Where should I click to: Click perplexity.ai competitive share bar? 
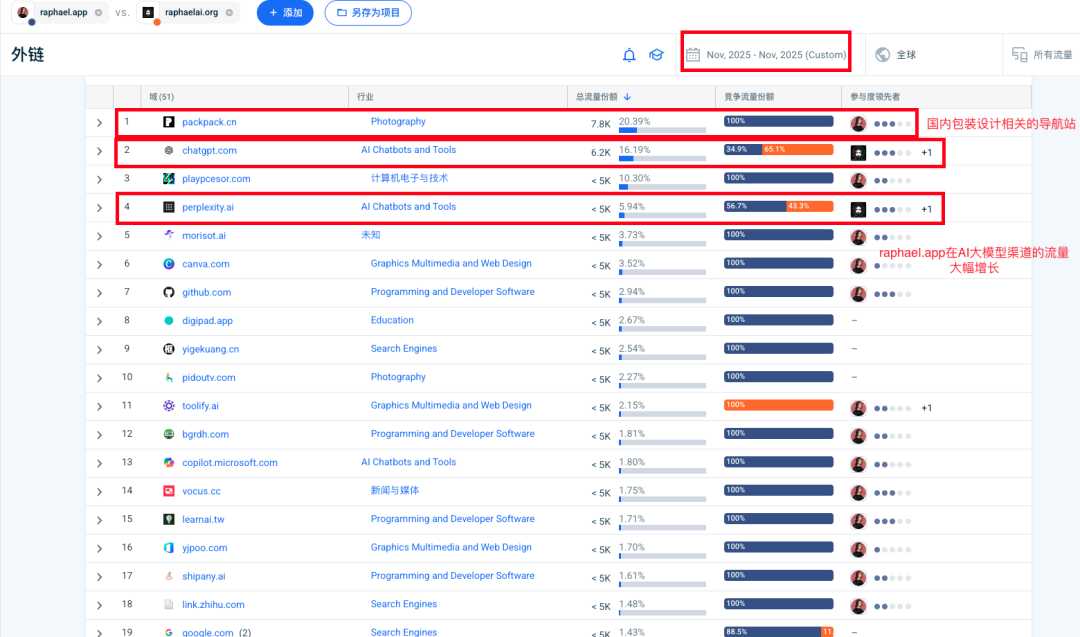click(778, 206)
